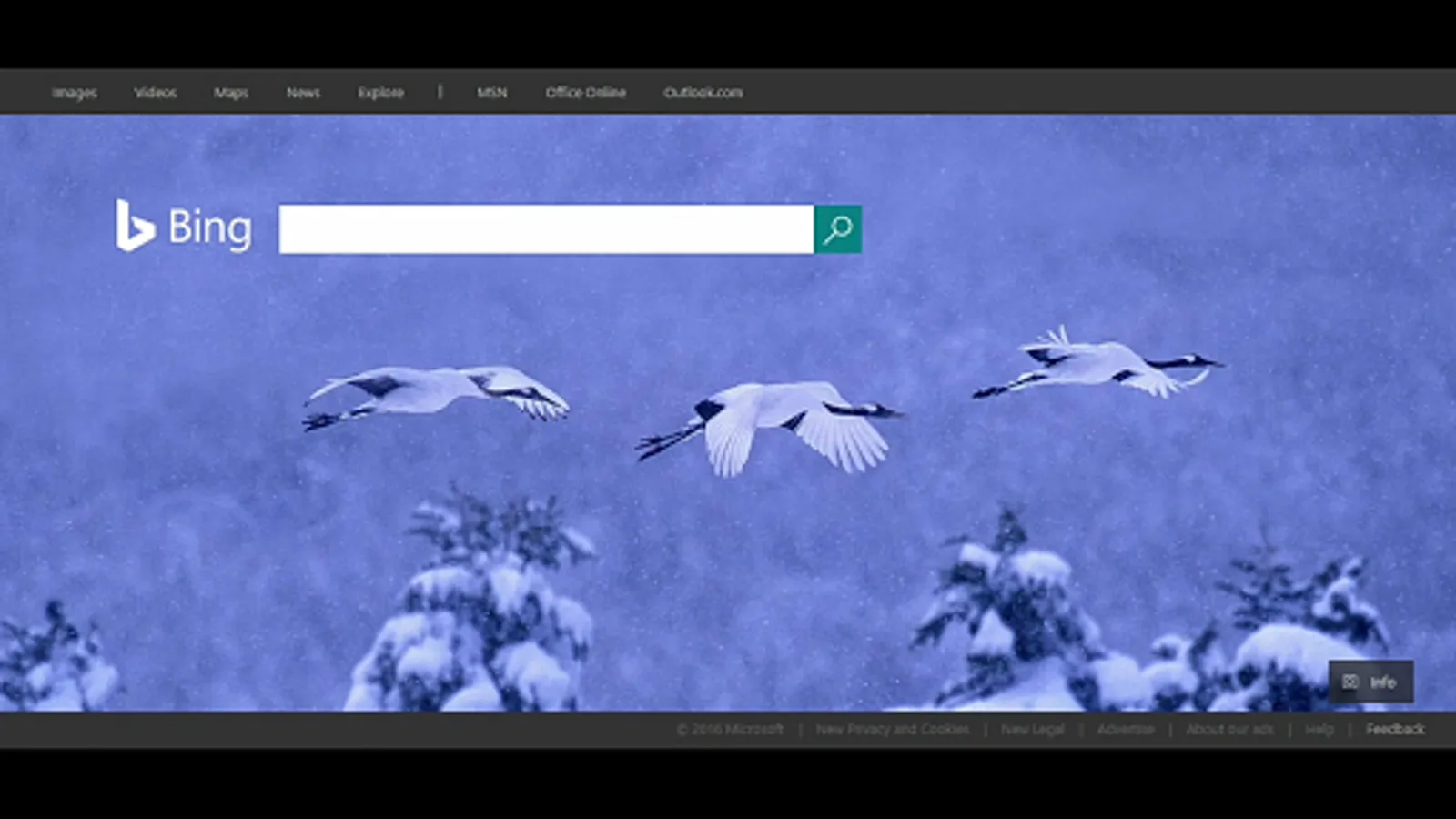Open the Videos tab
1456x819 pixels.
156,93
